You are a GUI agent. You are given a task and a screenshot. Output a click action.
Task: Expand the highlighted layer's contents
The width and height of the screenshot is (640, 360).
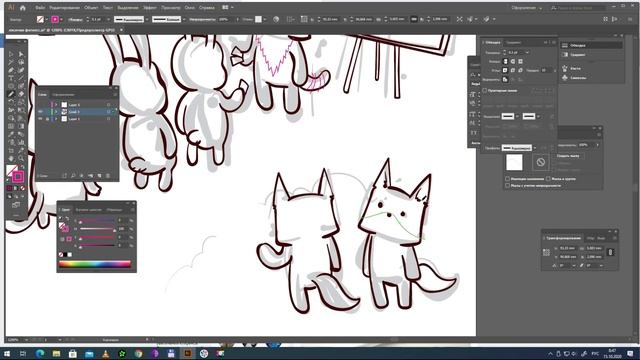(56, 111)
